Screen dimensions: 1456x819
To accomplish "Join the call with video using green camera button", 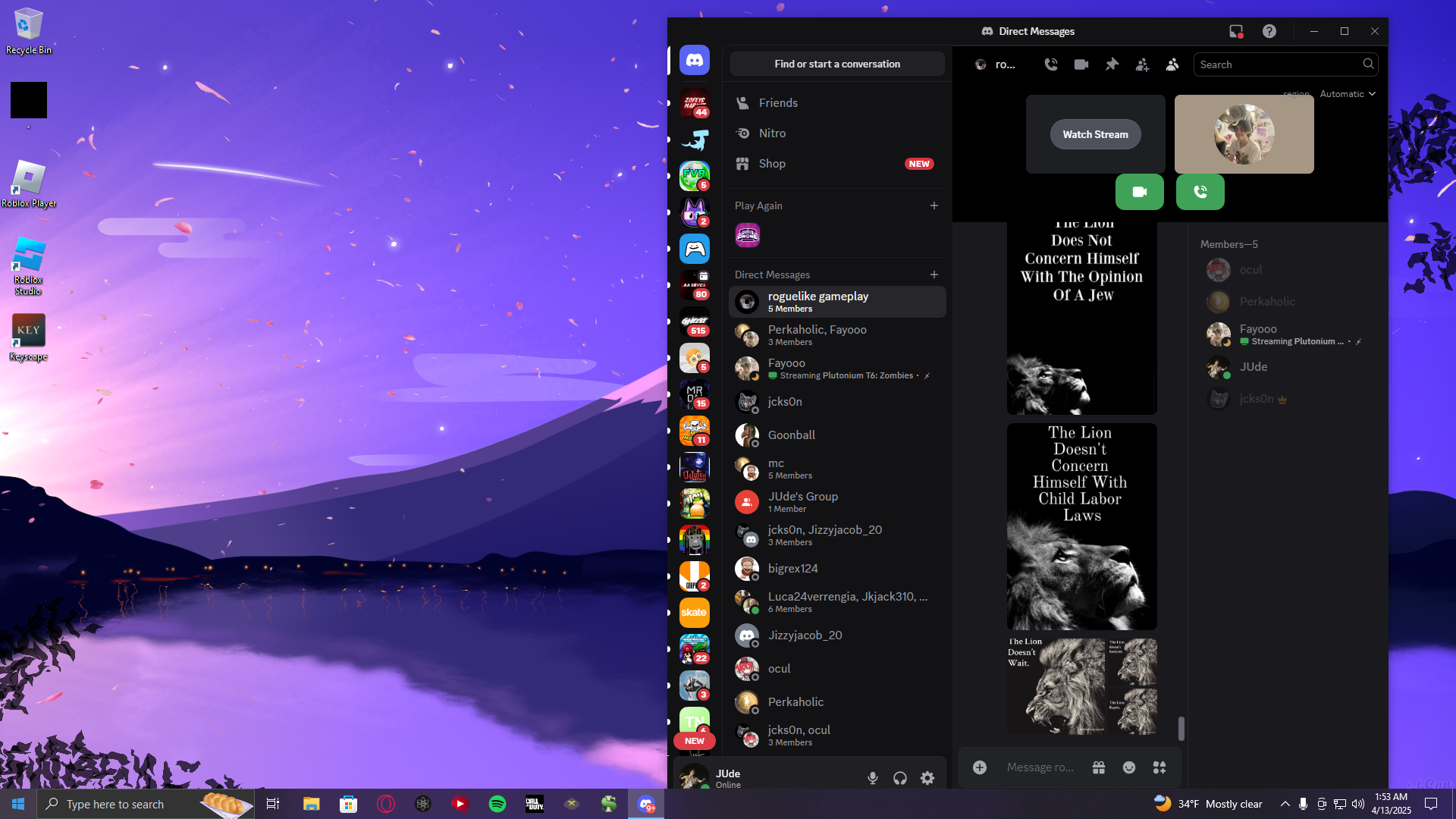I will [1140, 192].
